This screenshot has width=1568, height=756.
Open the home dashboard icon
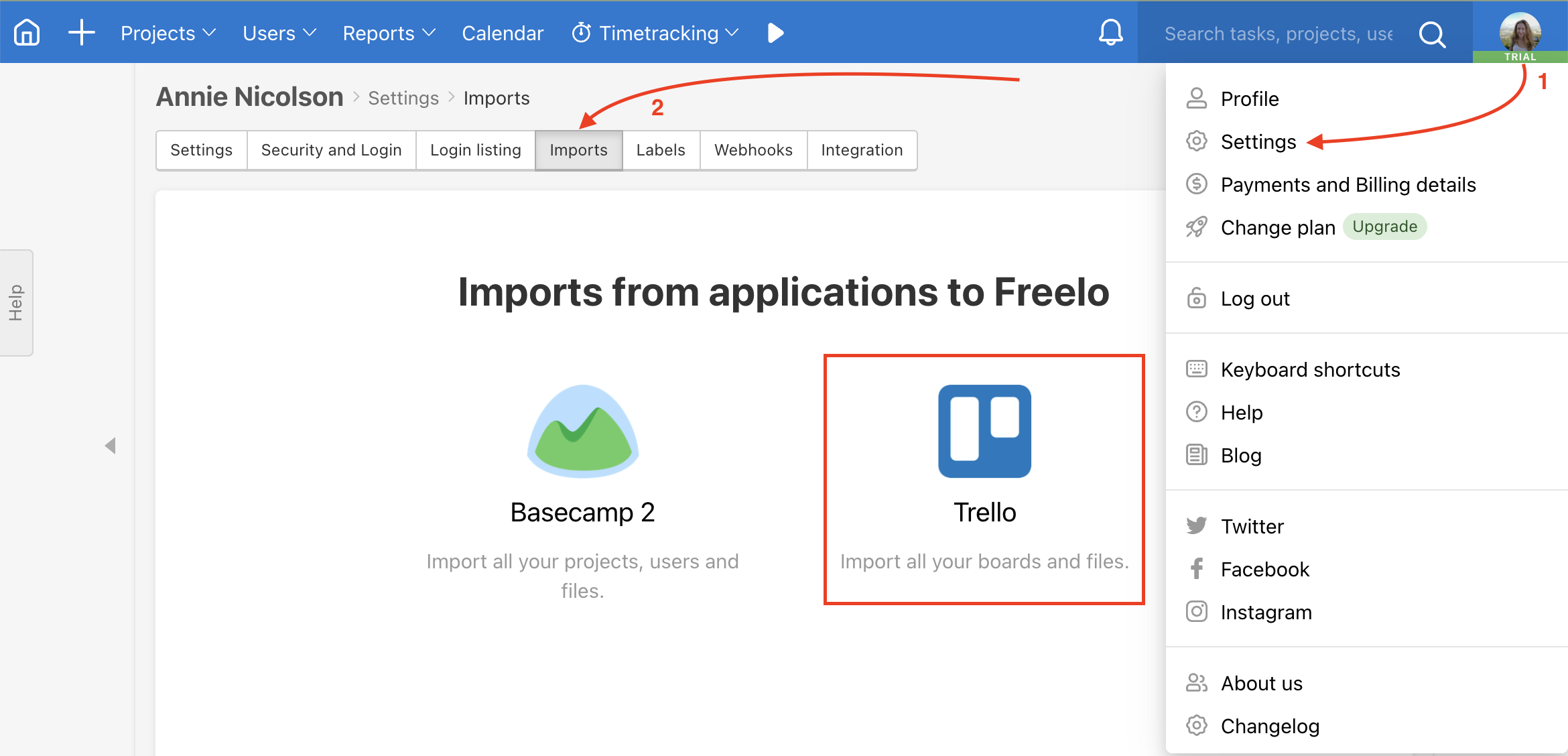coord(27,32)
